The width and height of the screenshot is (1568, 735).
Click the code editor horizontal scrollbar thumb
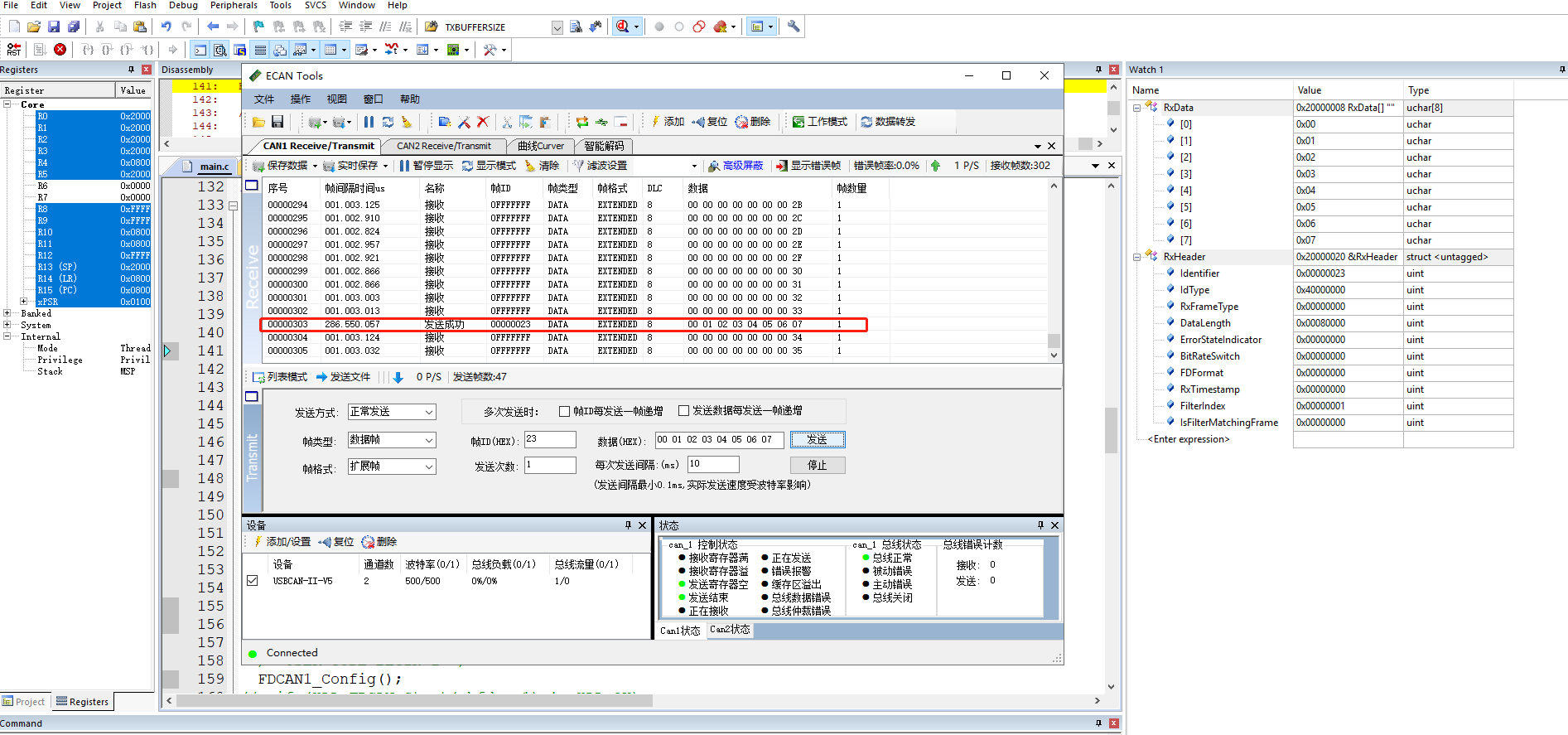point(414,701)
